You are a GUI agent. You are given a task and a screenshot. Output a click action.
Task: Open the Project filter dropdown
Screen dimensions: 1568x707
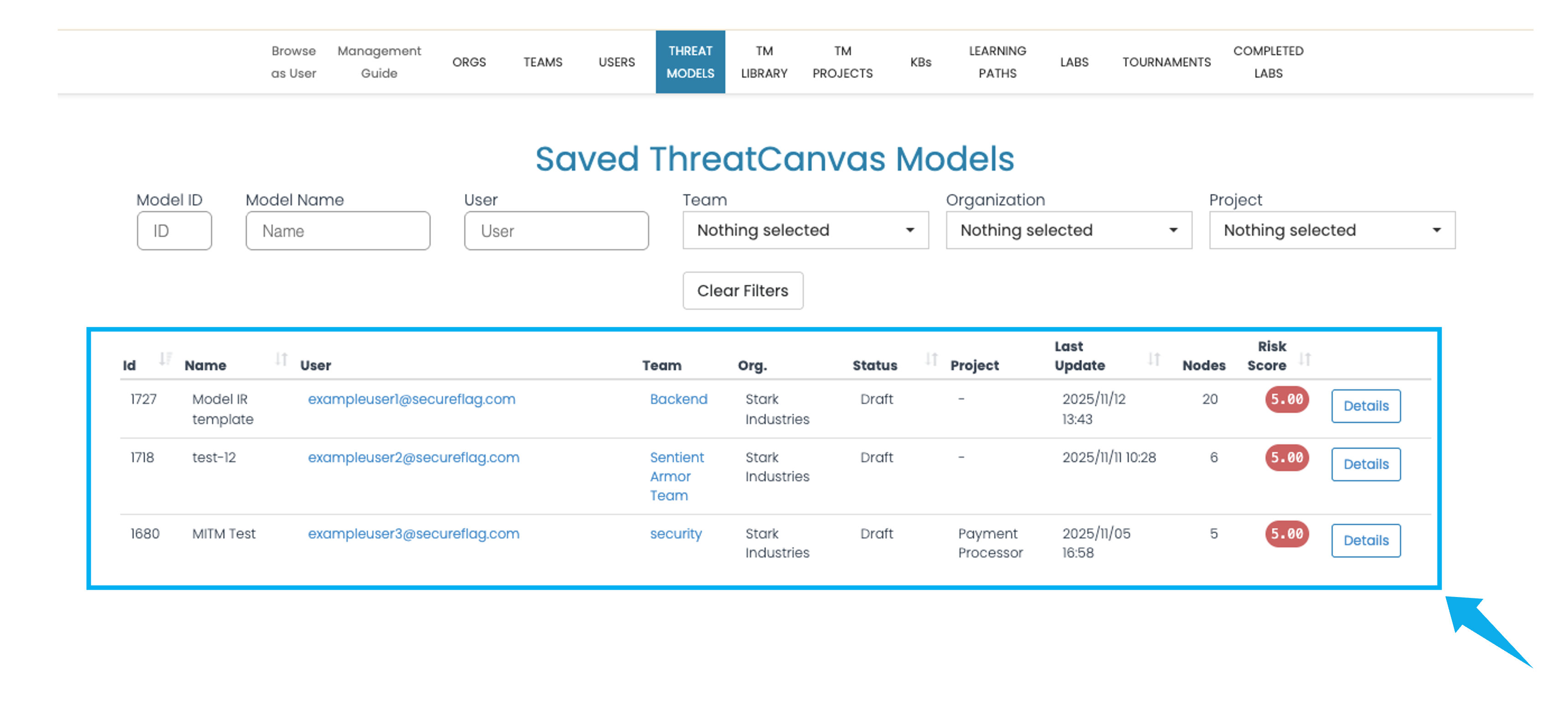click(x=1331, y=230)
